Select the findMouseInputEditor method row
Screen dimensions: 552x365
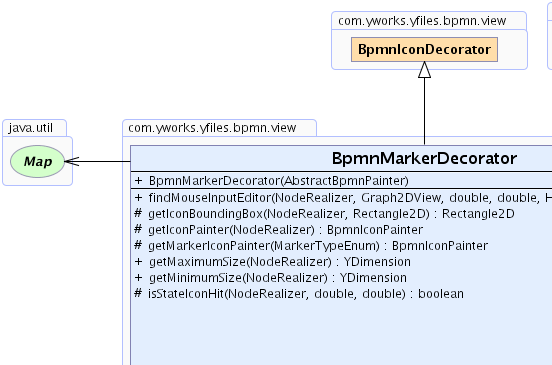pyautogui.click(x=343, y=198)
